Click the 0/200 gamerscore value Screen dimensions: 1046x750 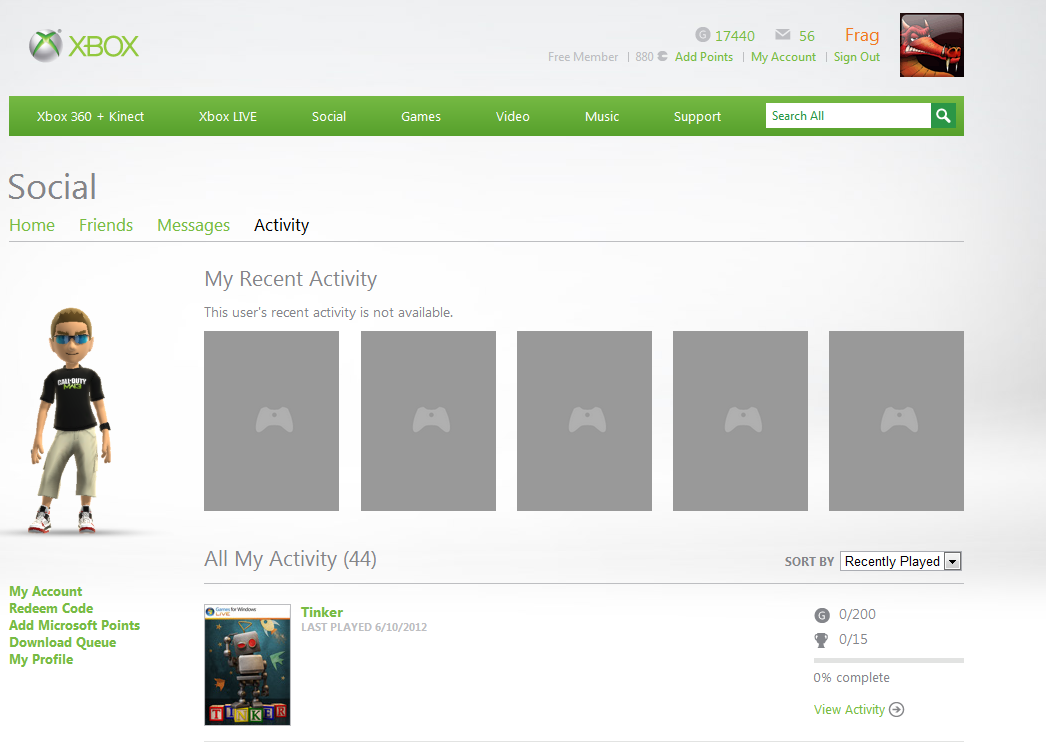click(857, 614)
